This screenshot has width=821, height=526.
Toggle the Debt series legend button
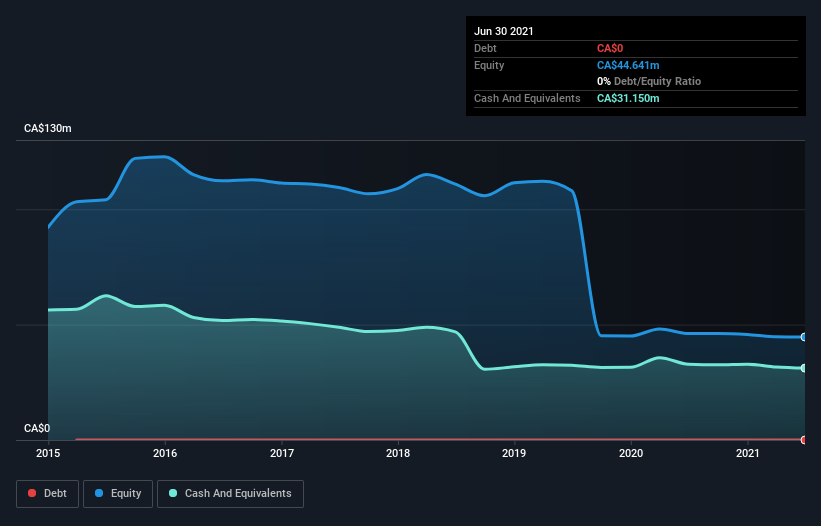pos(48,494)
